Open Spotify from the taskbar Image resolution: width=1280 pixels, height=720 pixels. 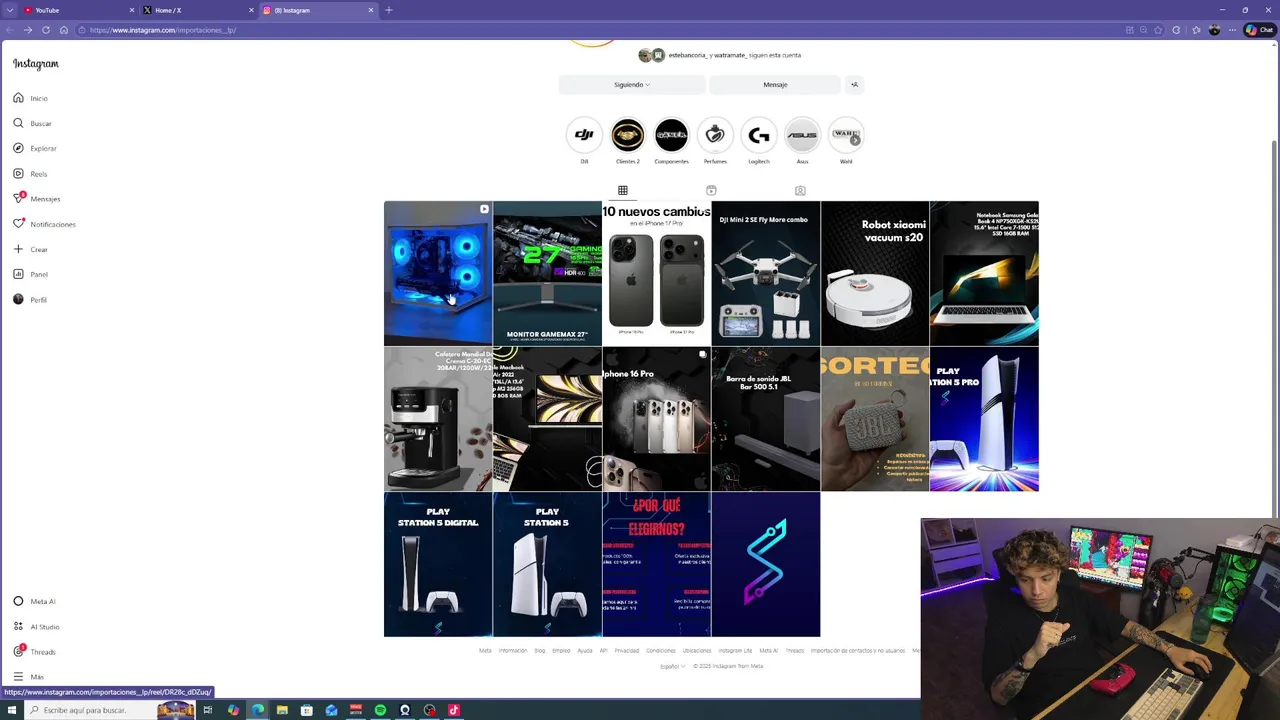point(380,710)
